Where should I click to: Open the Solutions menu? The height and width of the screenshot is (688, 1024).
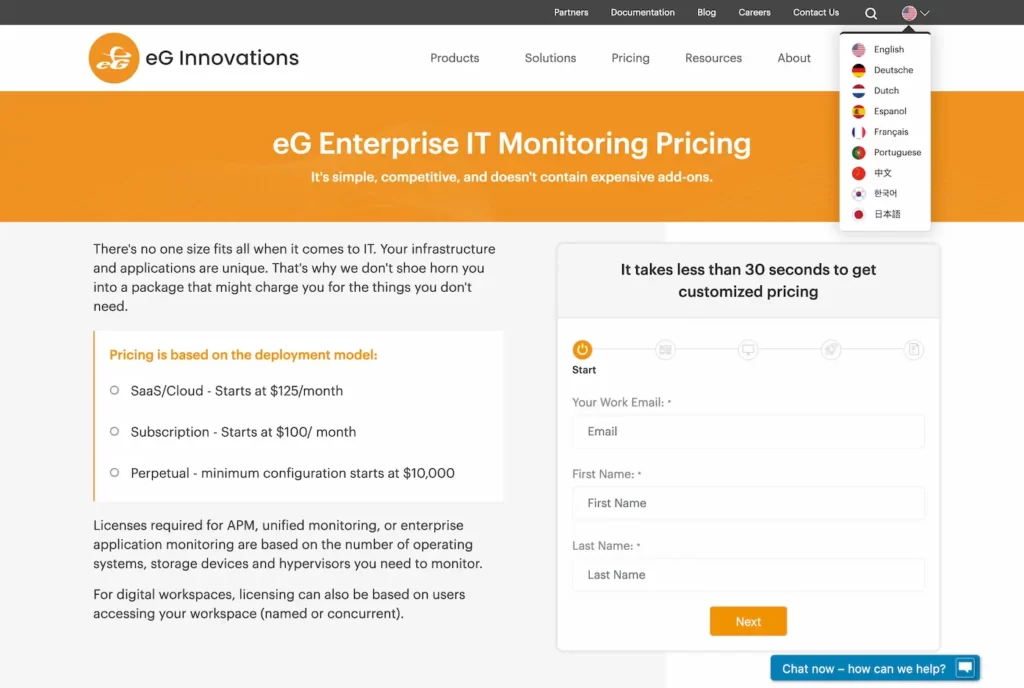pyautogui.click(x=549, y=58)
